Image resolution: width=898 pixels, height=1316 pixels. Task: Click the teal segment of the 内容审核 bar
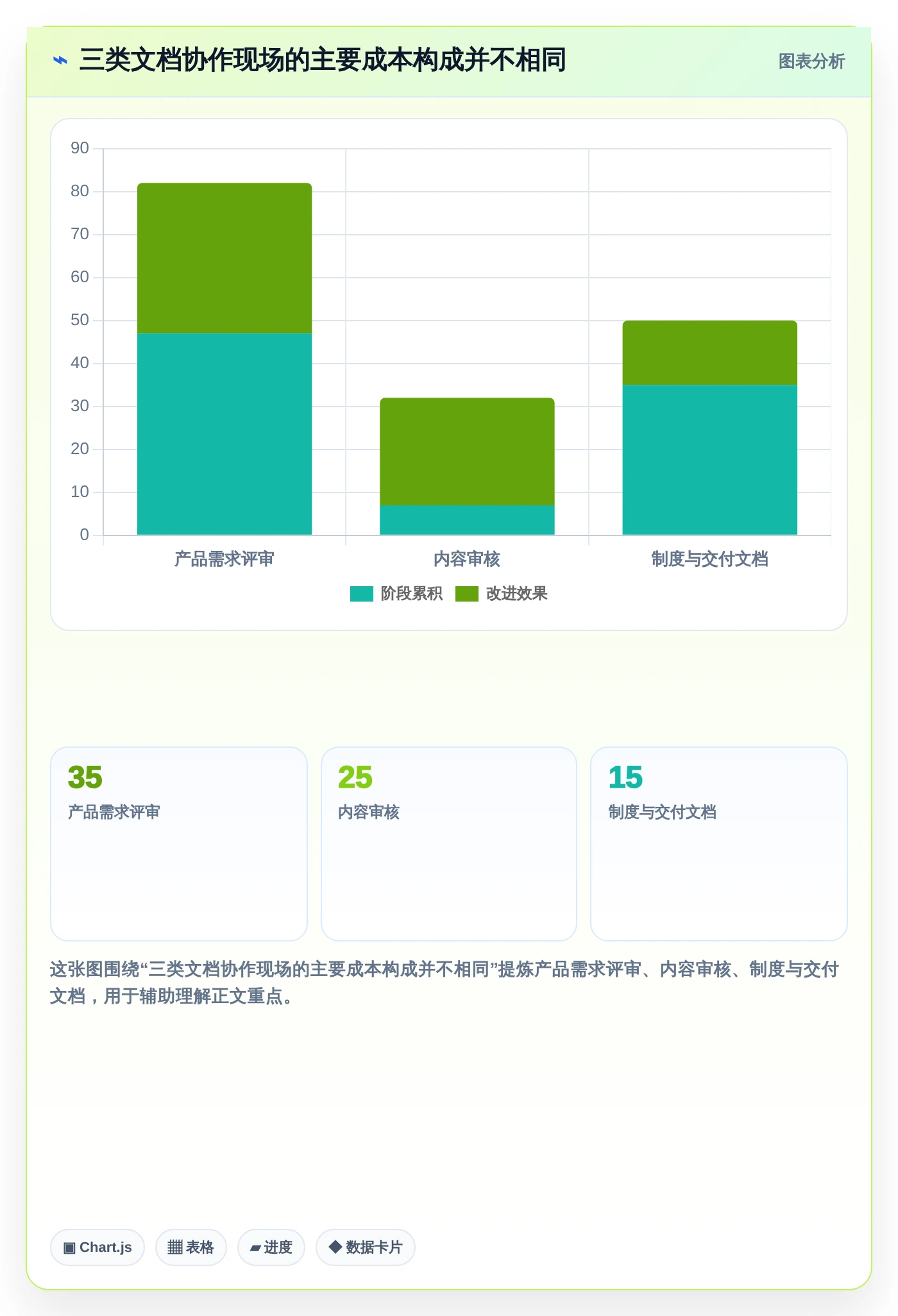[467, 520]
